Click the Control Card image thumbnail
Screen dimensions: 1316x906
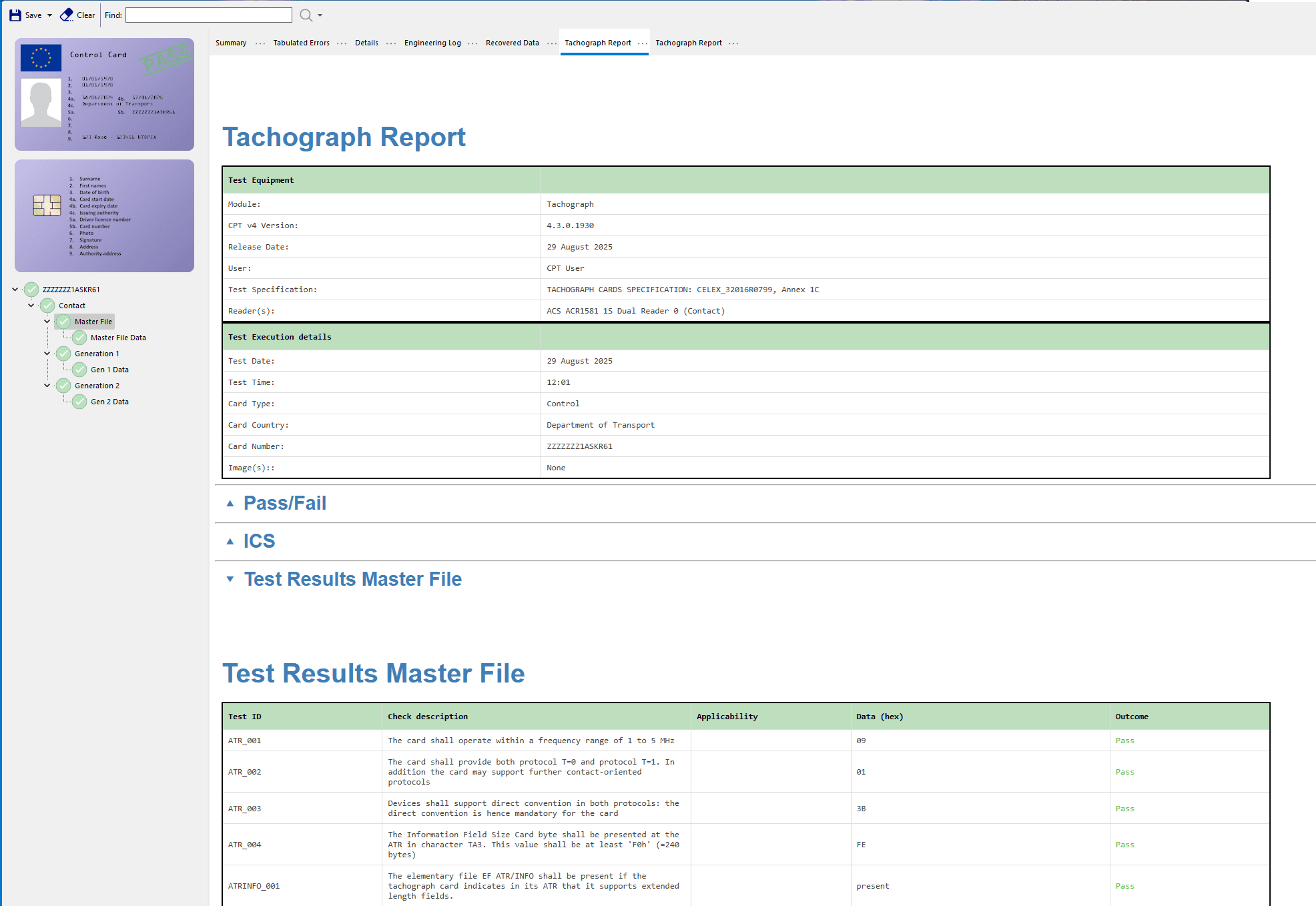tap(104, 94)
